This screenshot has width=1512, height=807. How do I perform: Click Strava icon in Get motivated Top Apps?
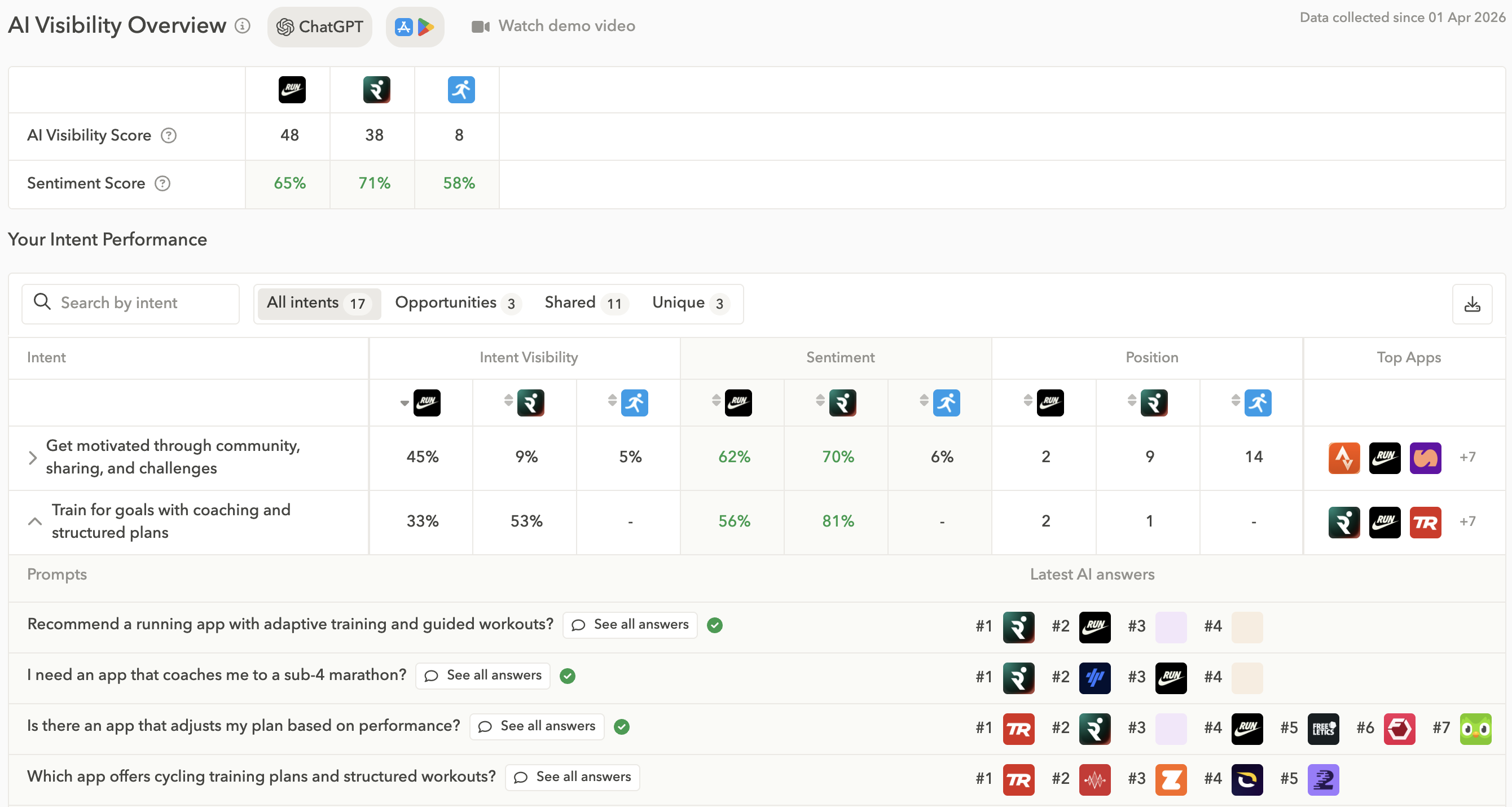[x=1344, y=458]
